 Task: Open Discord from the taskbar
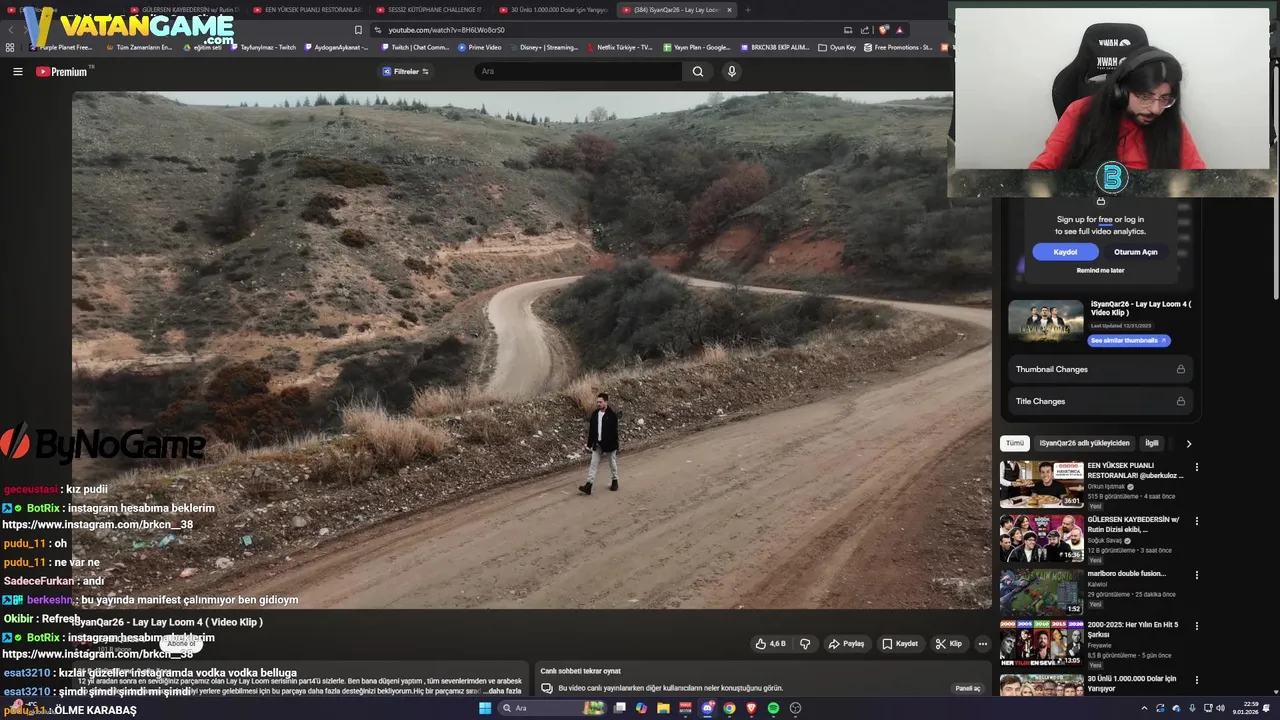click(x=707, y=708)
